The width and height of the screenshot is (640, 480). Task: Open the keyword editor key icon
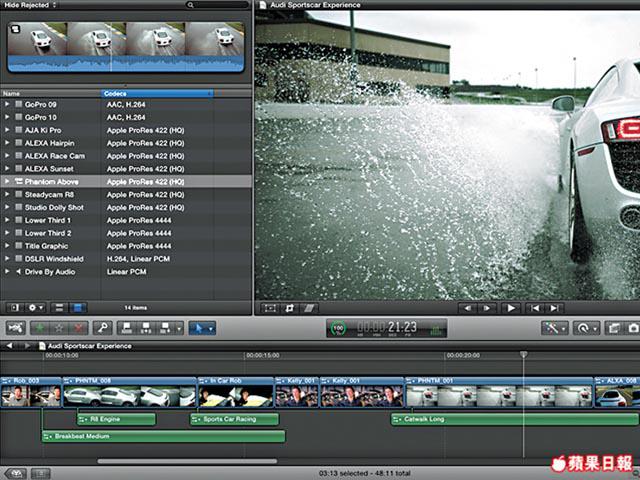pyautogui.click(x=102, y=328)
